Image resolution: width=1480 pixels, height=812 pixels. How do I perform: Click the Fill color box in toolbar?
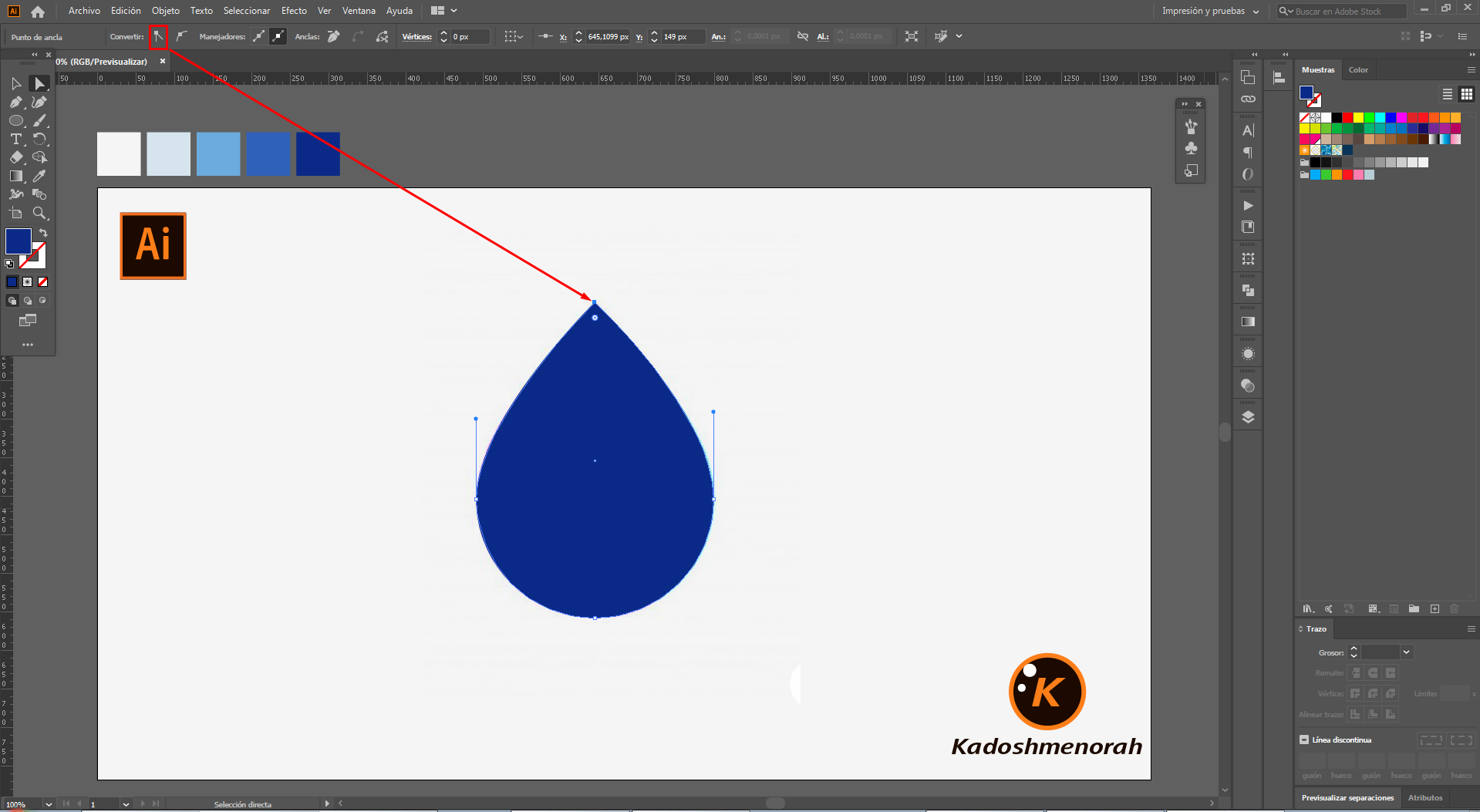point(19,241)
